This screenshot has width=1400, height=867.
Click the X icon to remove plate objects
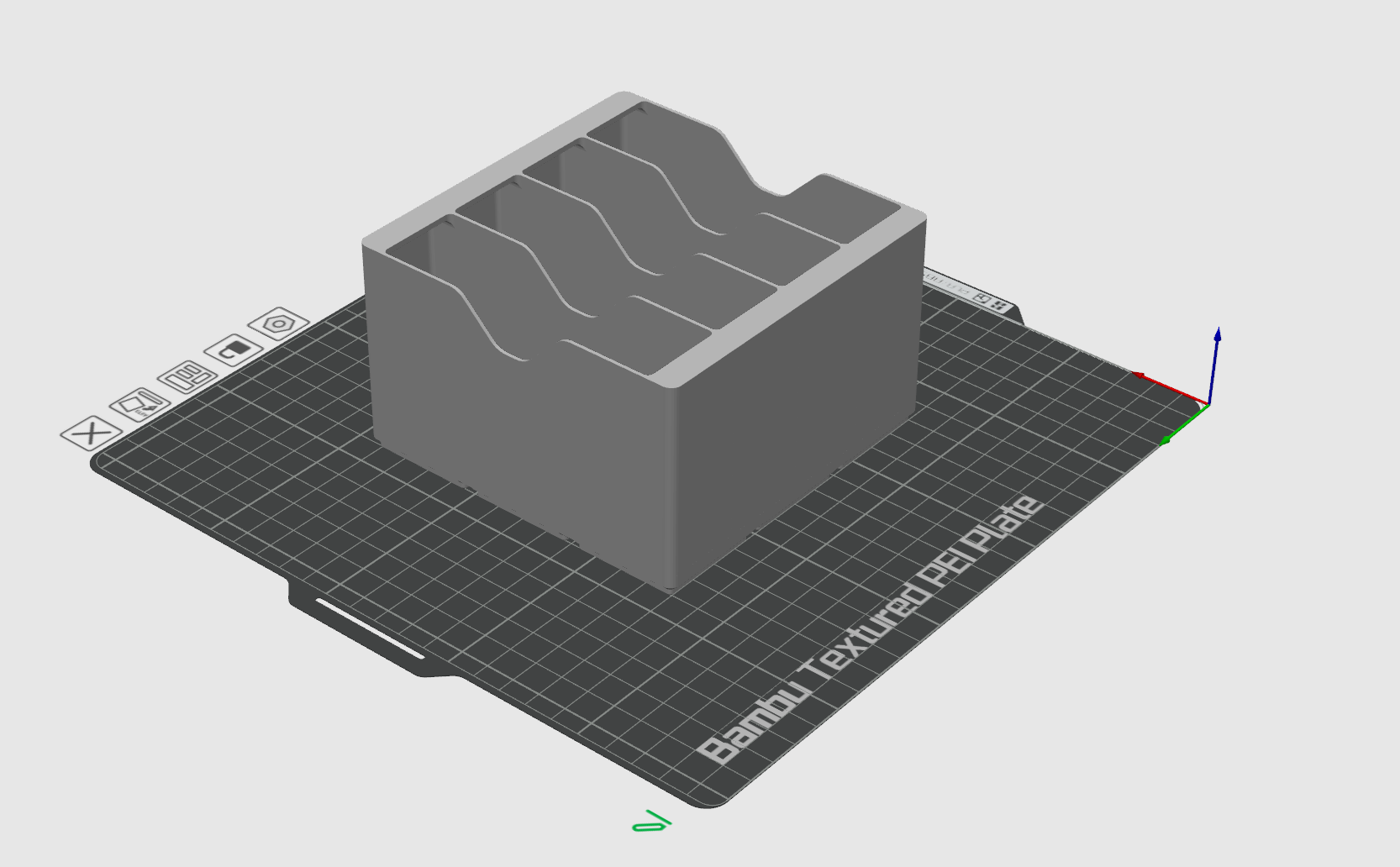tap(92, 433)
